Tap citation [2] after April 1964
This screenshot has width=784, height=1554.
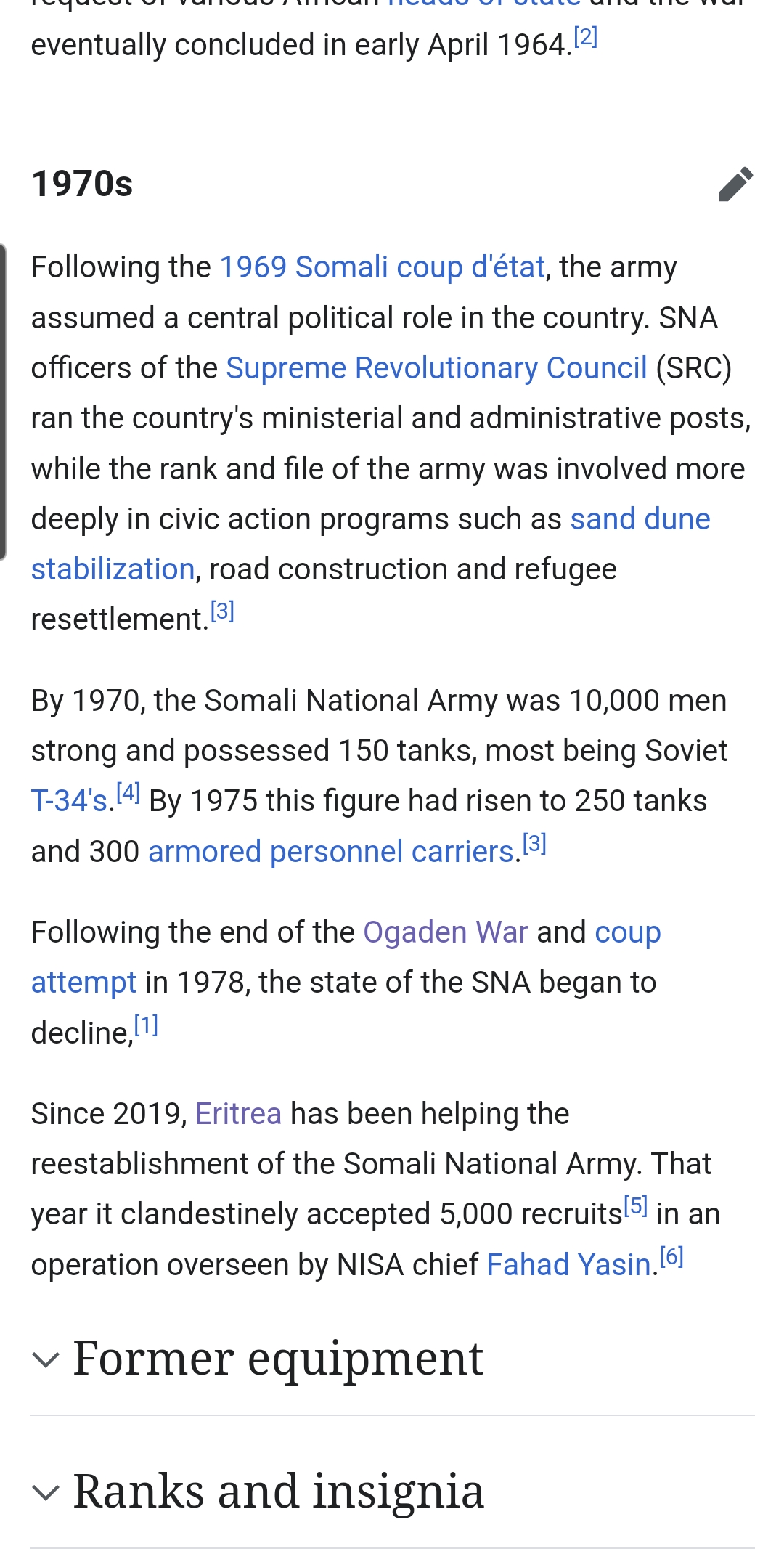[x=585, y=36]
